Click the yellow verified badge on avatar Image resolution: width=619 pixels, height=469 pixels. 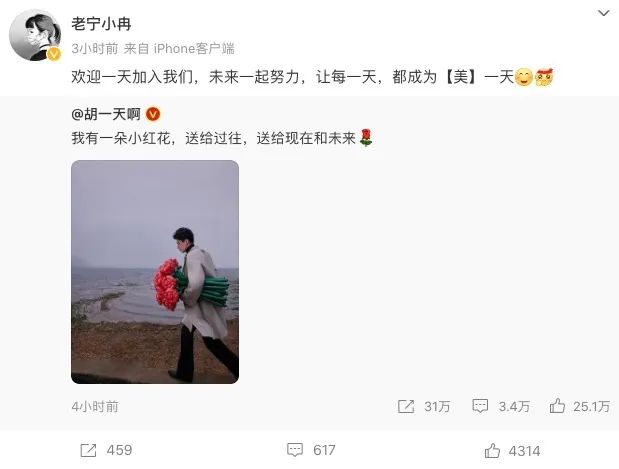coord(54,54)
